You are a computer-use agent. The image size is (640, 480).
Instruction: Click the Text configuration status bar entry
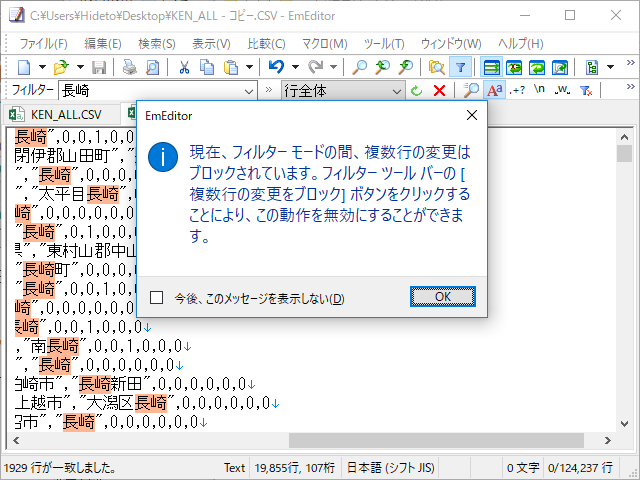pos(234,467)
